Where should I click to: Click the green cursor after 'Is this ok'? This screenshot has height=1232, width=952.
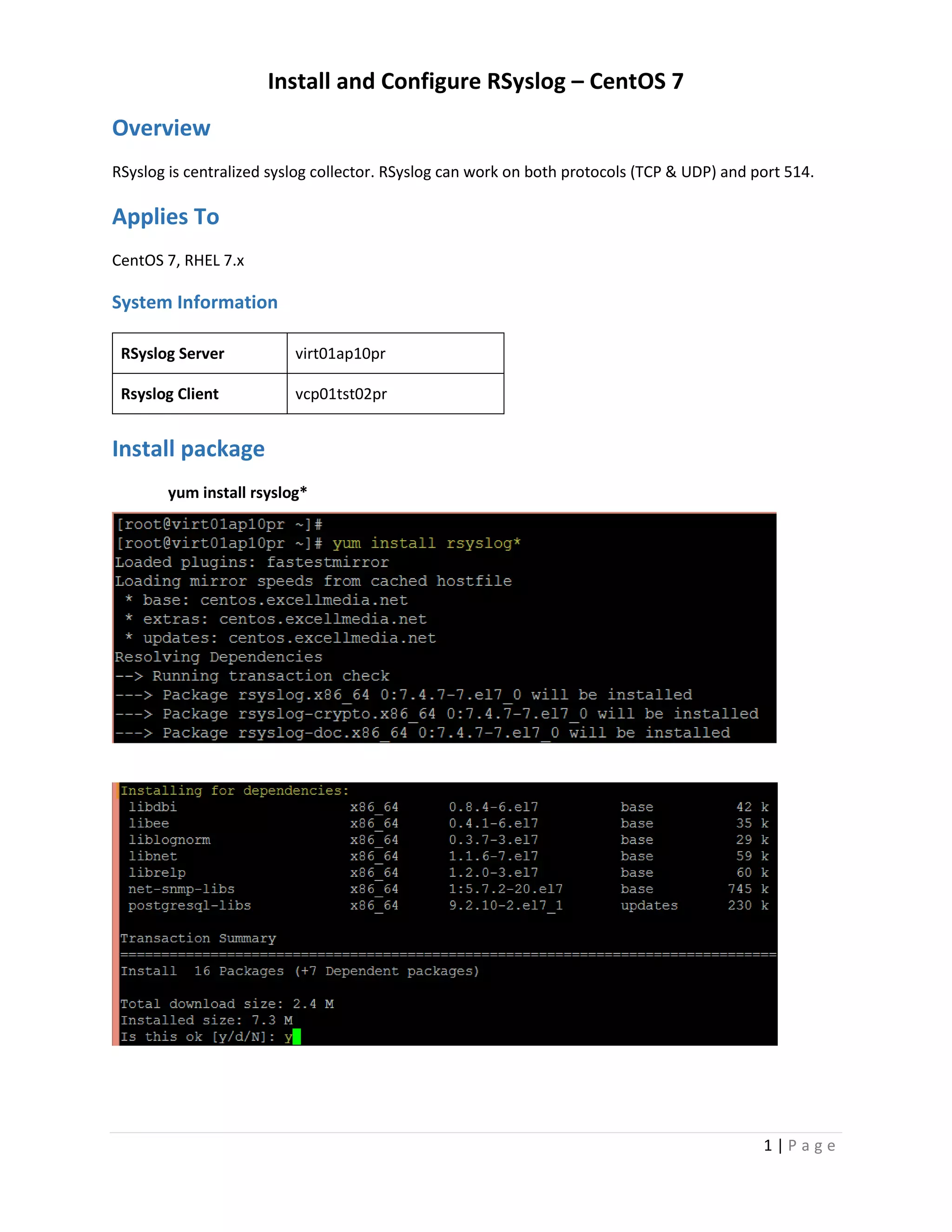tap(297, 1037)
